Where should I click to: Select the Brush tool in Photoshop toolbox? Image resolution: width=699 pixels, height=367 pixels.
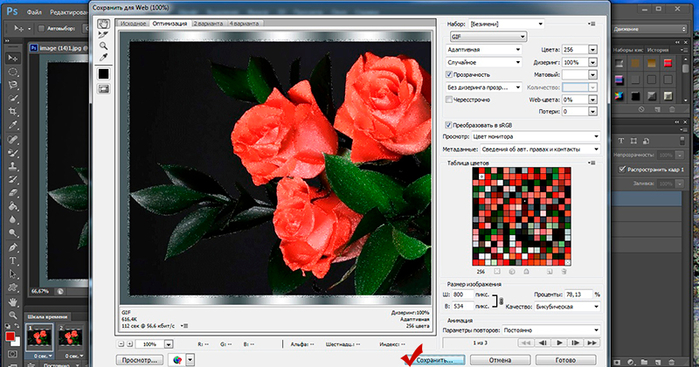pyautogui.click(x=12, y=153)
